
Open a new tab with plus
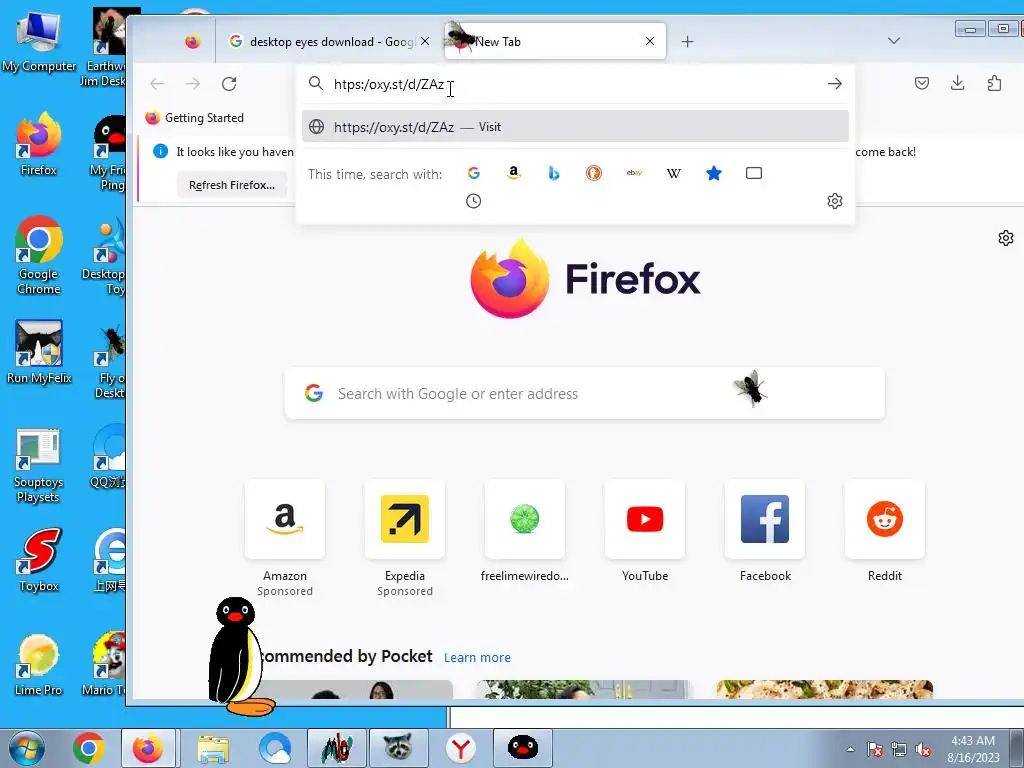click(x=687, y=42)
